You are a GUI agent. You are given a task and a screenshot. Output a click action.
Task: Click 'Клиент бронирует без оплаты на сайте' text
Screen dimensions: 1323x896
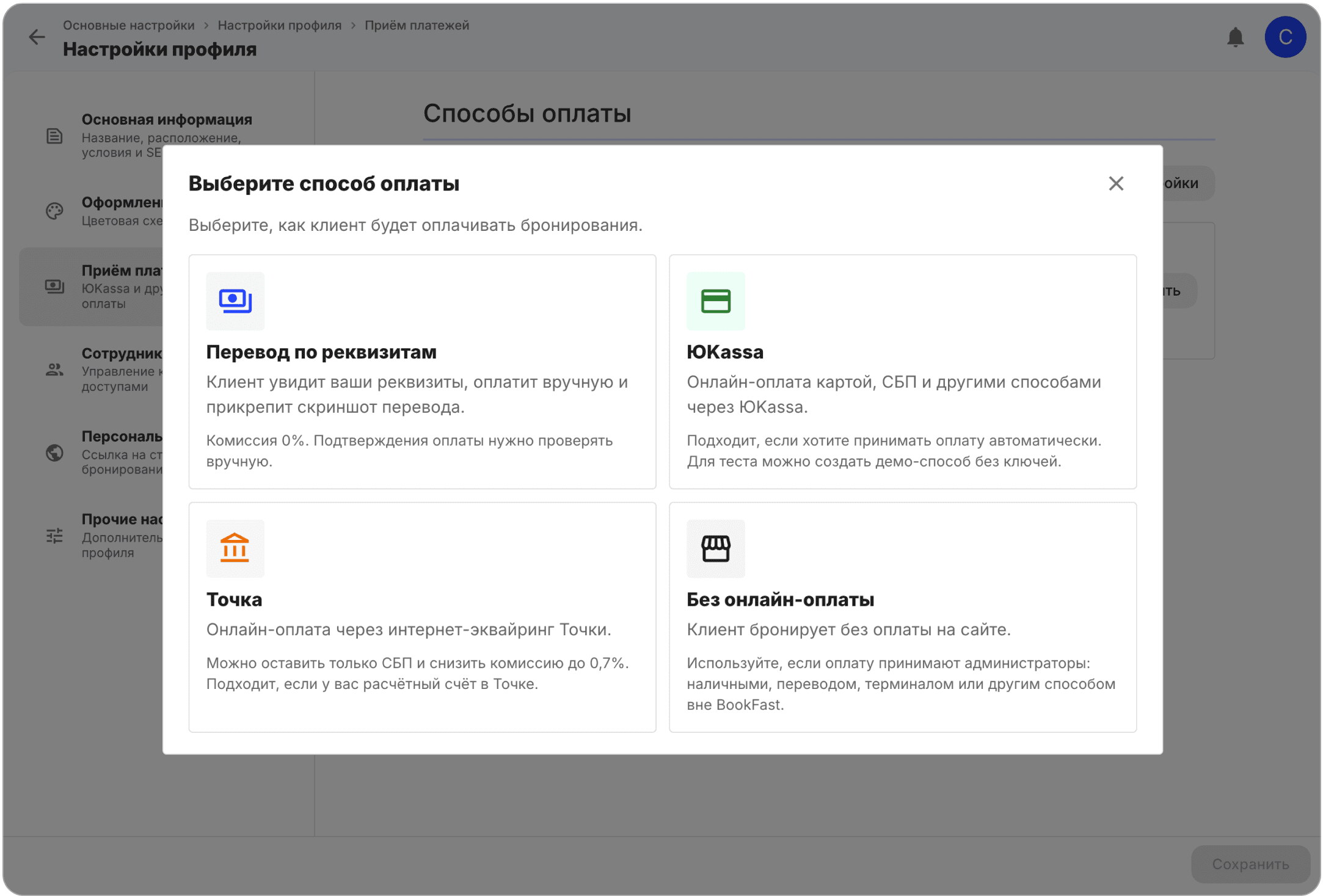pyautogui.click(x=848, y=629)
